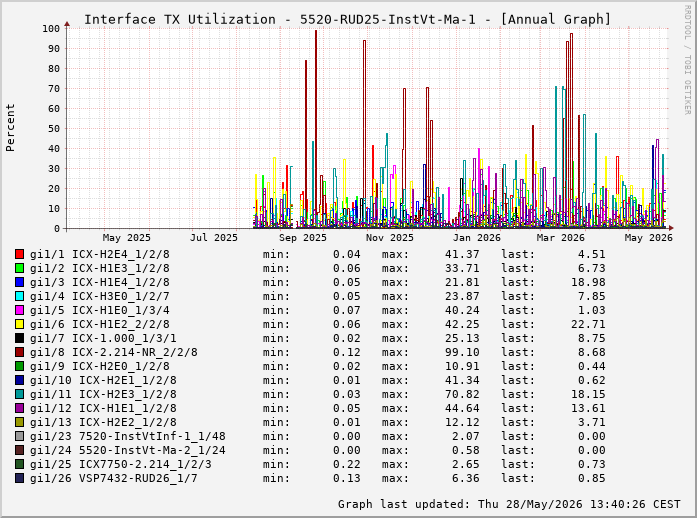Viewport: 697px width, 518px height.
Task: Select the gi1/13 ICX-H2E2_1/2/8 label
Action: (x=103, y=422)
